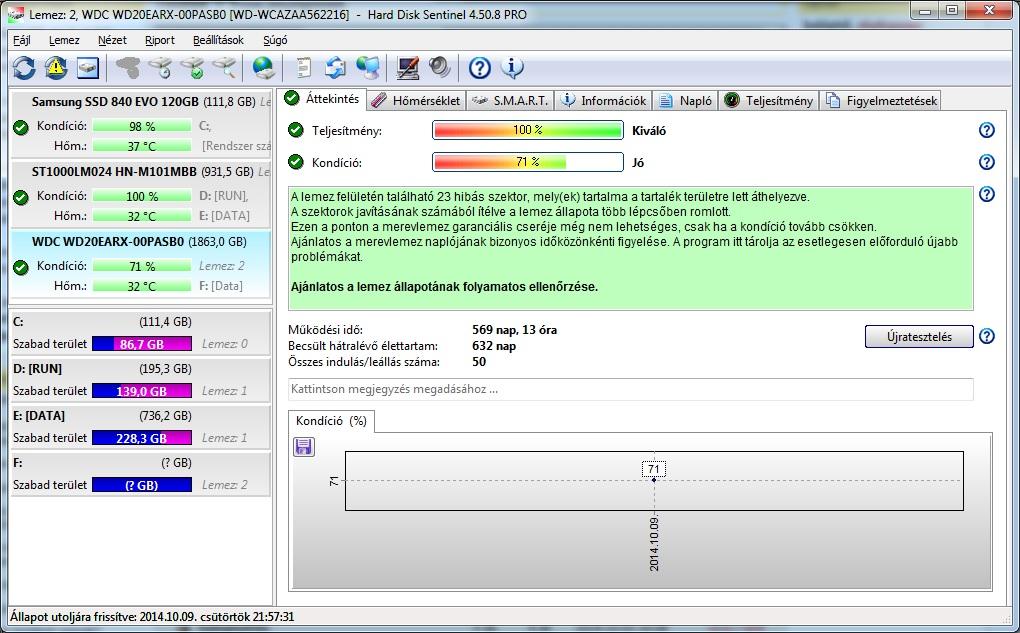Screen dimensions: 1020x633
Task: Click the Samsung SSD 37 °C temperature bar
Action: [142, 146]
